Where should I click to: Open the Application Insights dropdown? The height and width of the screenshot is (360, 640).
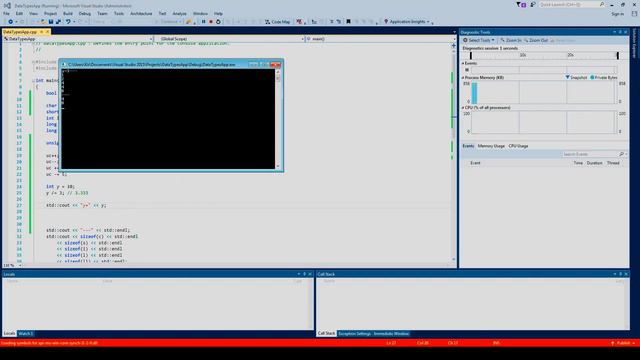click(x=428, y=22)
